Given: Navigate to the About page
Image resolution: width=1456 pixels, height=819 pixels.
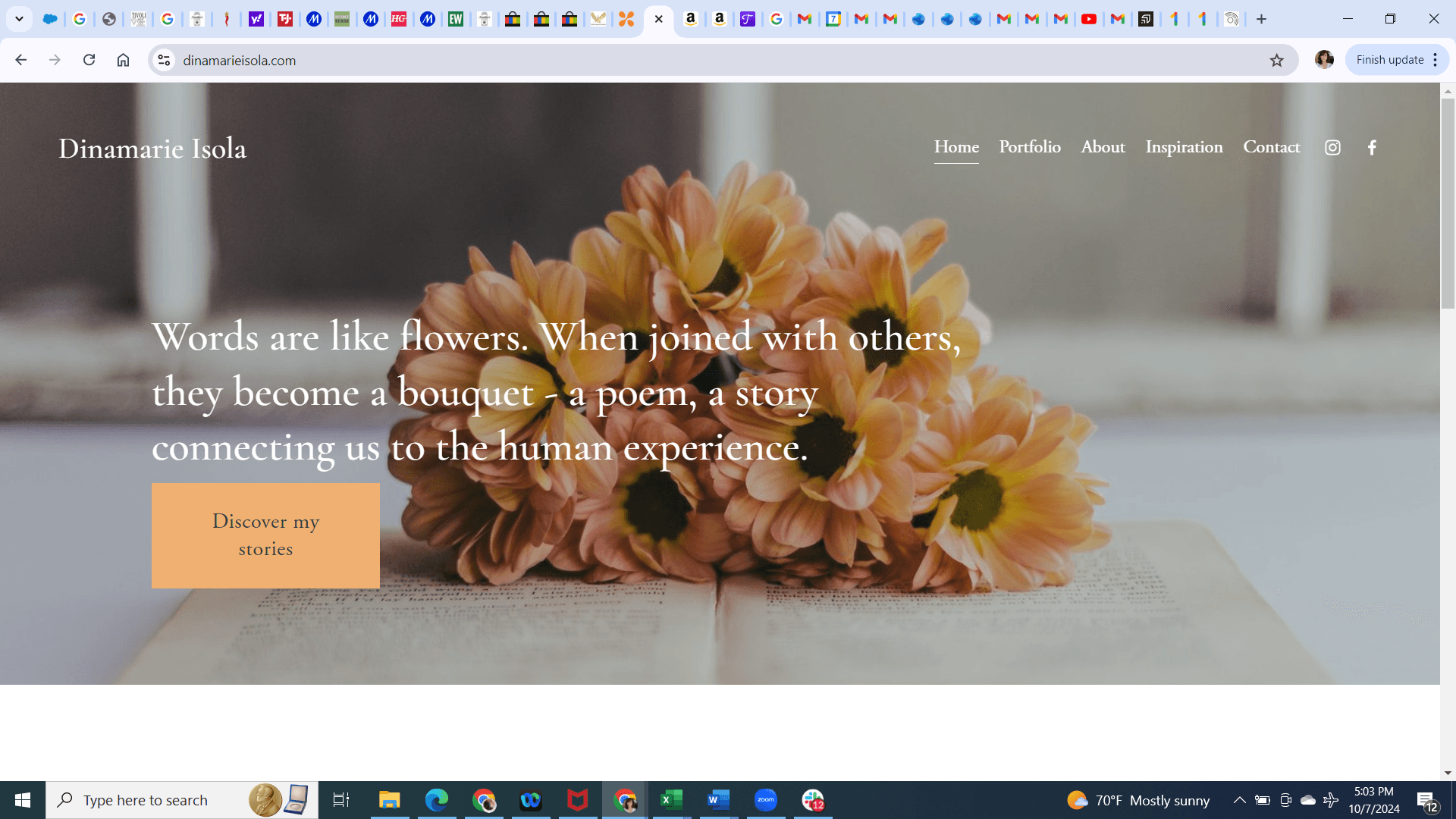Looking at the screenshot, I should point(1103,147).
